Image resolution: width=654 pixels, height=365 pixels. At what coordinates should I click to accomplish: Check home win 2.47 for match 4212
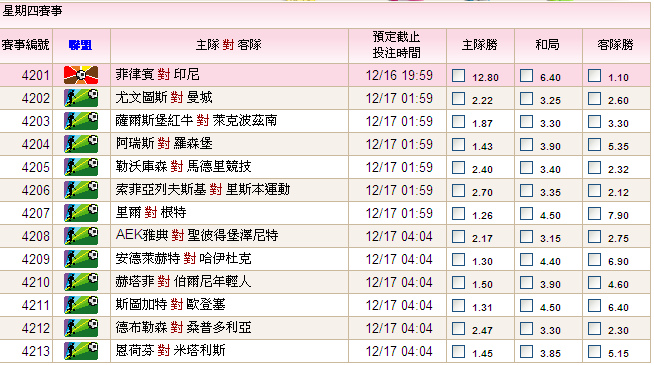(x=458, y=328)
